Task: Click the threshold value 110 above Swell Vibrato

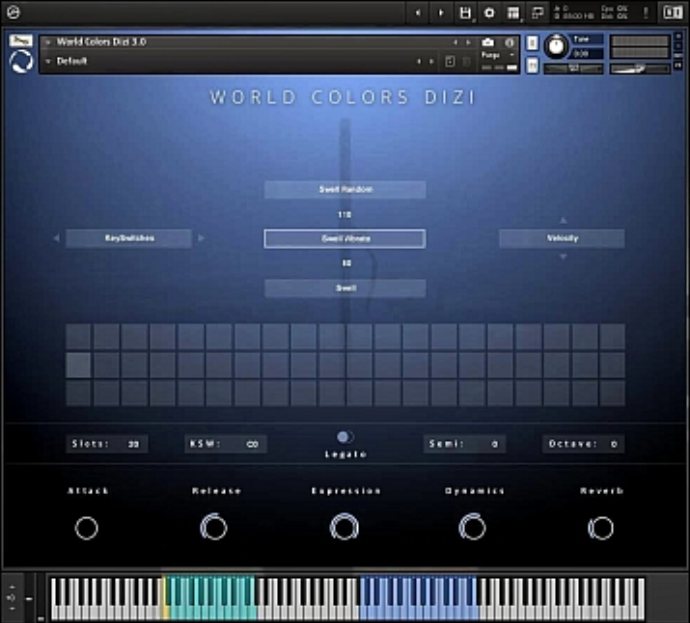Action: (344, 215)
